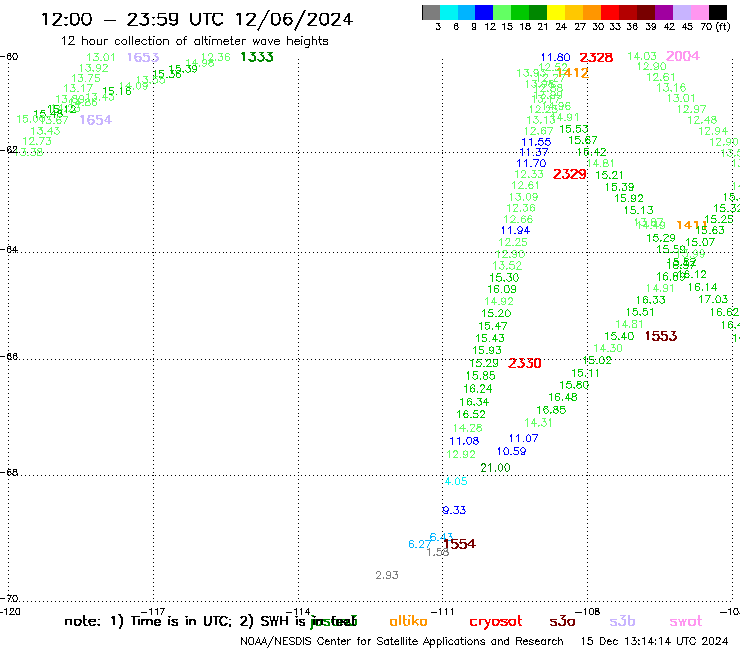Viewport: 740px width, 650px height.
Task: Click the "14.03" wave height value
Action: click(x=642, y=57)
